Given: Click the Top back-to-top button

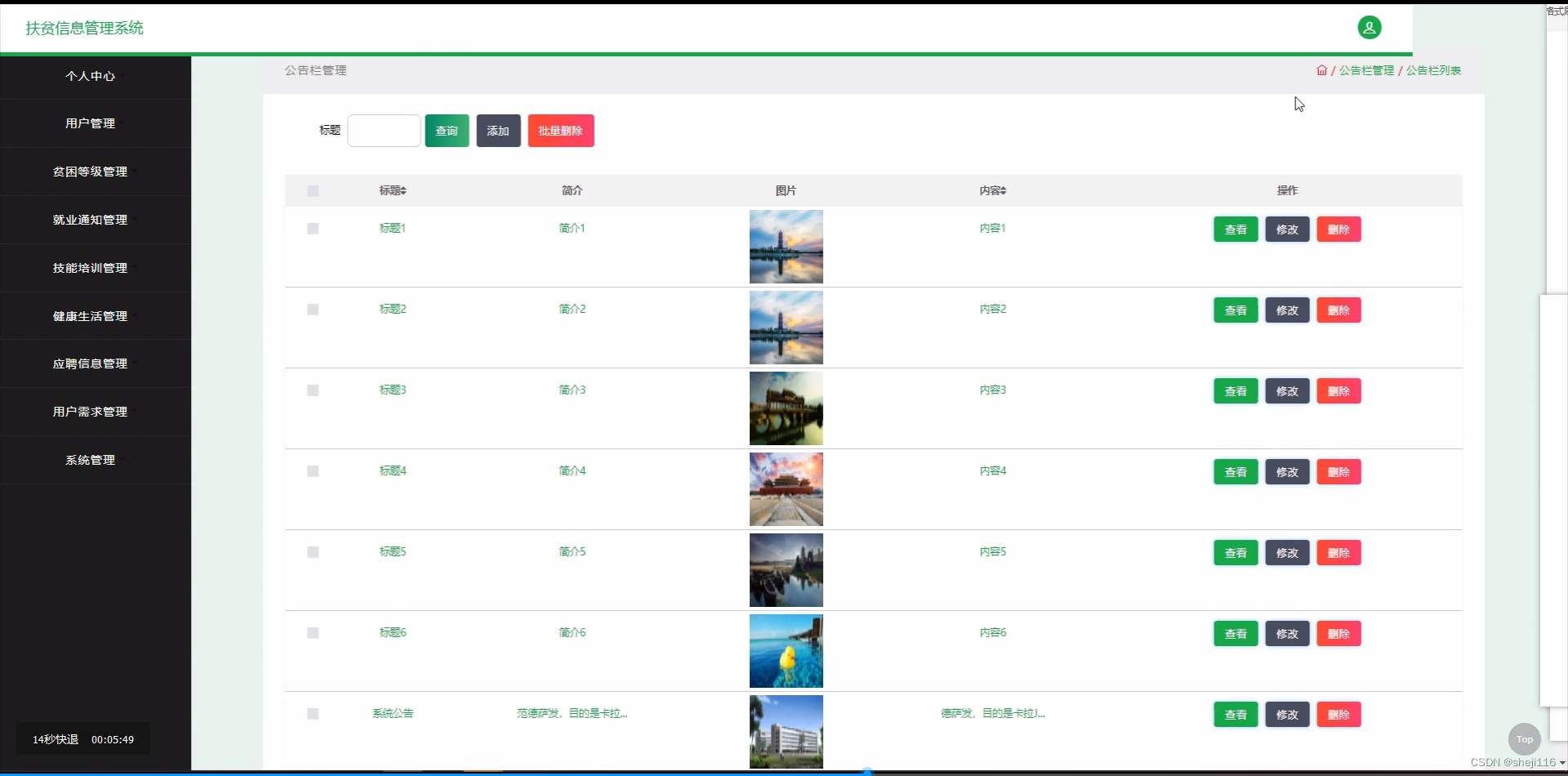Looking at the screenshot, I should (1524, 738).
